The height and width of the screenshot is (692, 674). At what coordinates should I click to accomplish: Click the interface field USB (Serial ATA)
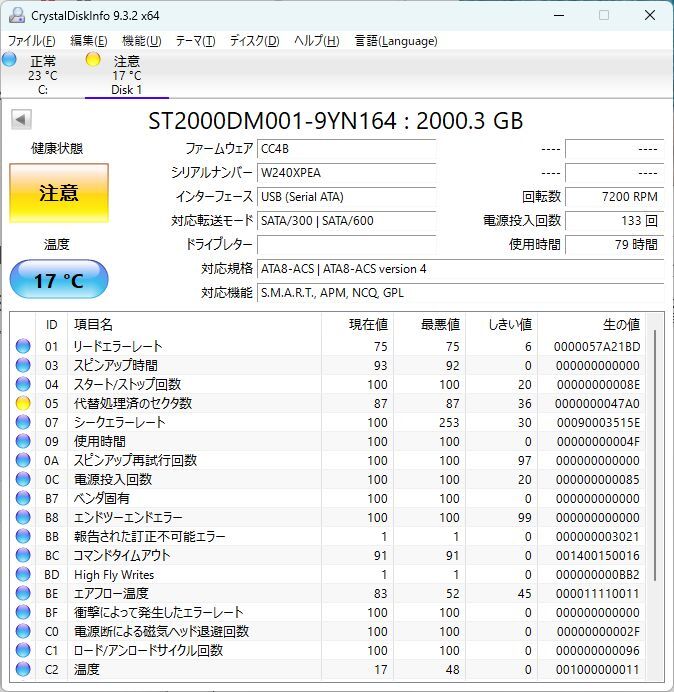coord(346,196)
